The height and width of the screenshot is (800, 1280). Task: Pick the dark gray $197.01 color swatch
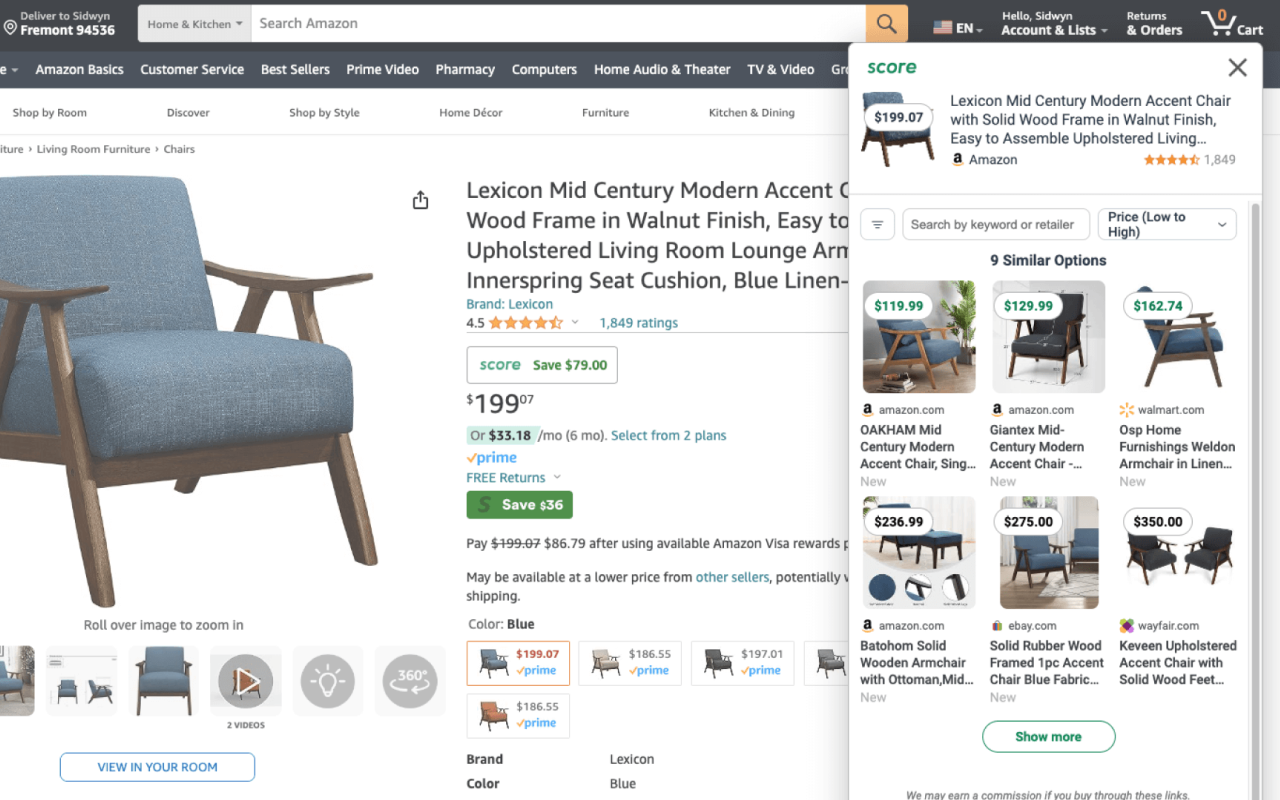coord(742,663)
